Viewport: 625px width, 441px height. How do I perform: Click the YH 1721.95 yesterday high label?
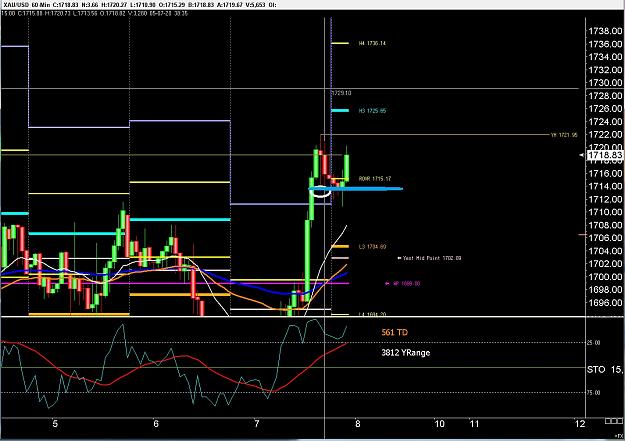(564, 135)
